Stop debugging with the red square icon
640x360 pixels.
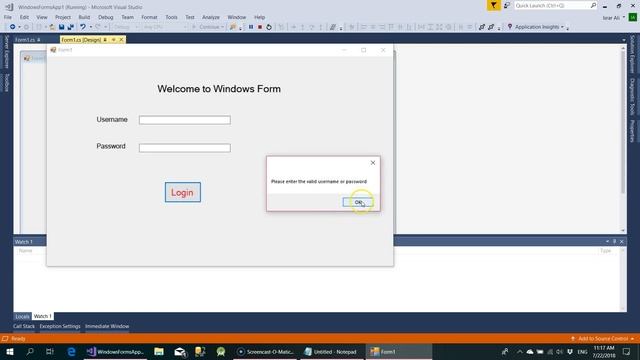(x=260, y=27)
